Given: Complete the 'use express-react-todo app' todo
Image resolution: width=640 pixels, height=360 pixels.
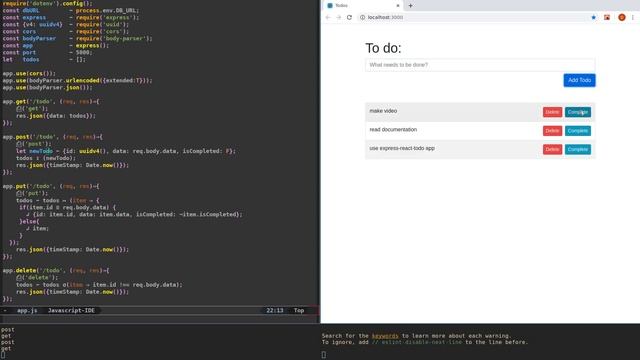Looking at the screenshot, I should pyautogui.click(x=578, y=149).
